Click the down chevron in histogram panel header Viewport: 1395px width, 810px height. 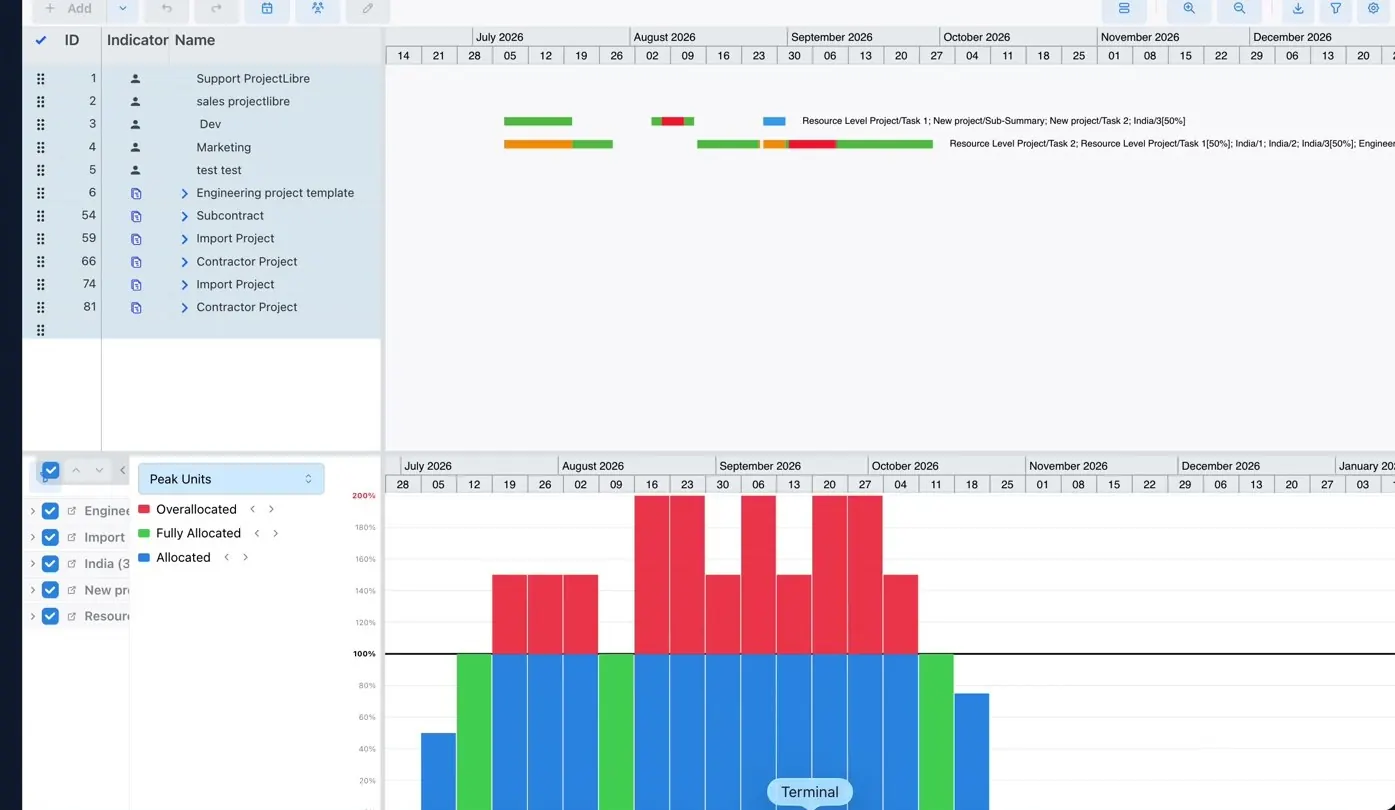tap(99, 470)
